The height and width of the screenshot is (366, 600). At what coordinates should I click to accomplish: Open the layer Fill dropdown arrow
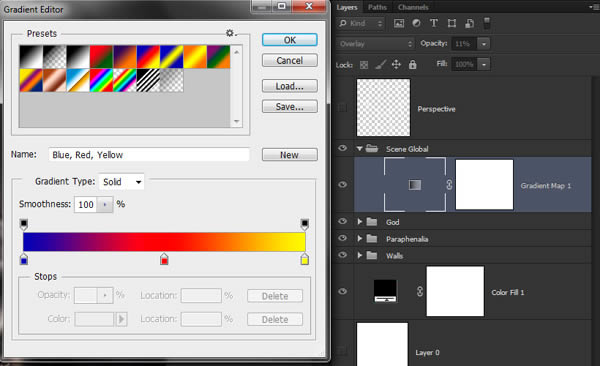click(x=484, y=65)
